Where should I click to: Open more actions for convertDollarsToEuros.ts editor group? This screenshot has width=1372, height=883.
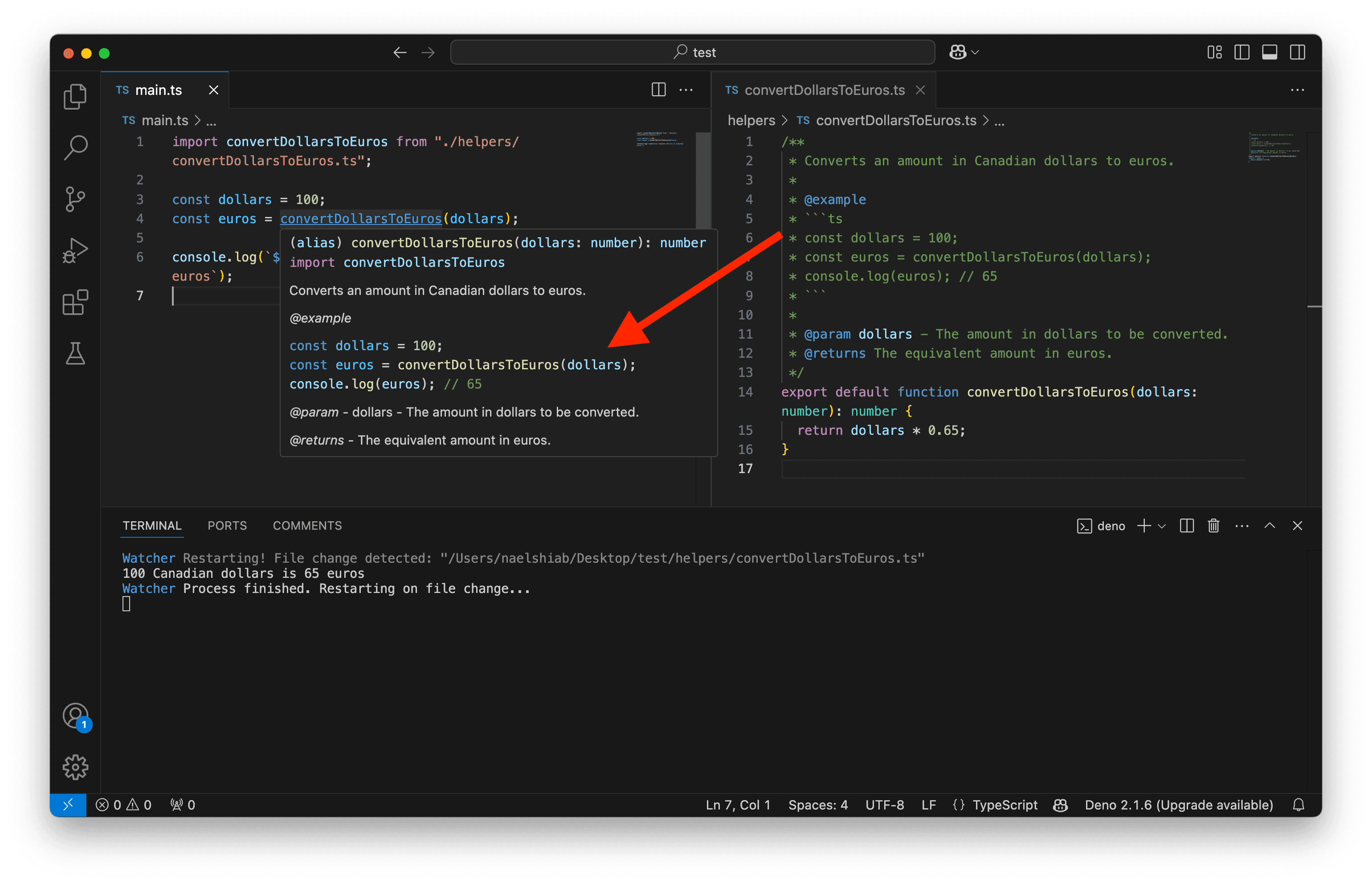(x=1297, y=90)
